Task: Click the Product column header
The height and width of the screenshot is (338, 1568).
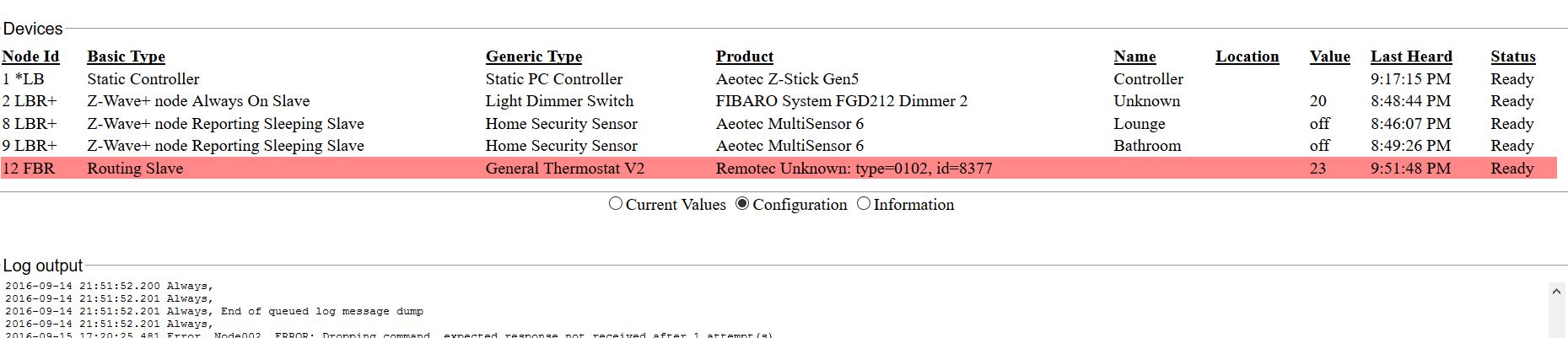Action: (x=745, y=56)
